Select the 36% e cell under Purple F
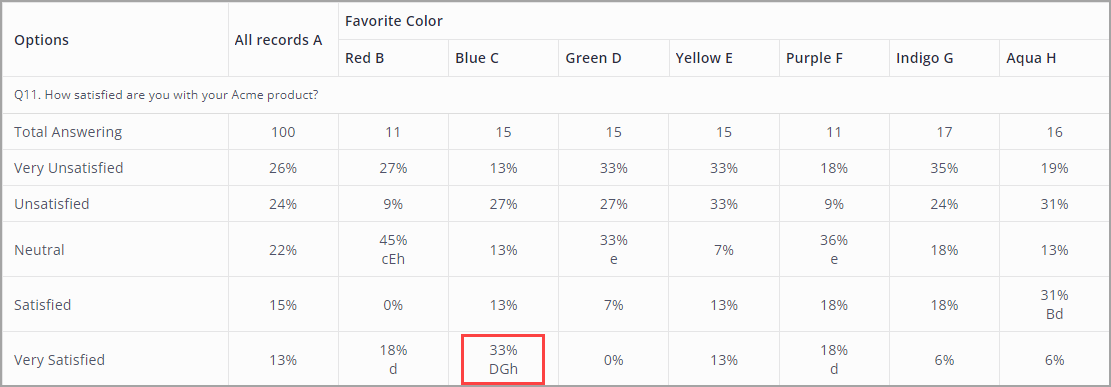The height and width of the screenshot is (387, 1111). click(834, 249)
